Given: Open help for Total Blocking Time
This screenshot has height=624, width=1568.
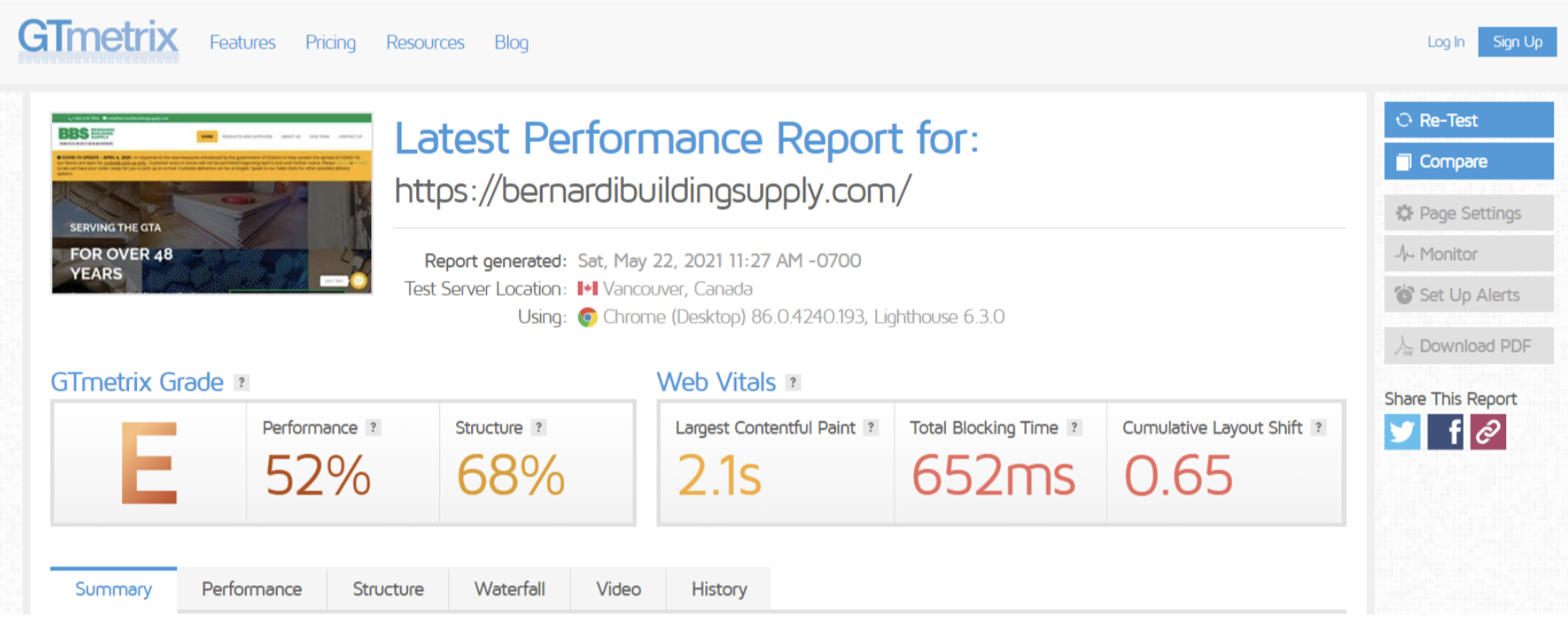Looking at the screenshot, I should 1074,428.
